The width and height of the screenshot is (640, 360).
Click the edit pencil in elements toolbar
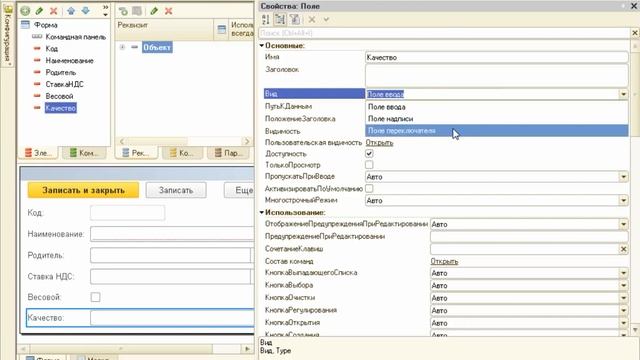(39, 11)
